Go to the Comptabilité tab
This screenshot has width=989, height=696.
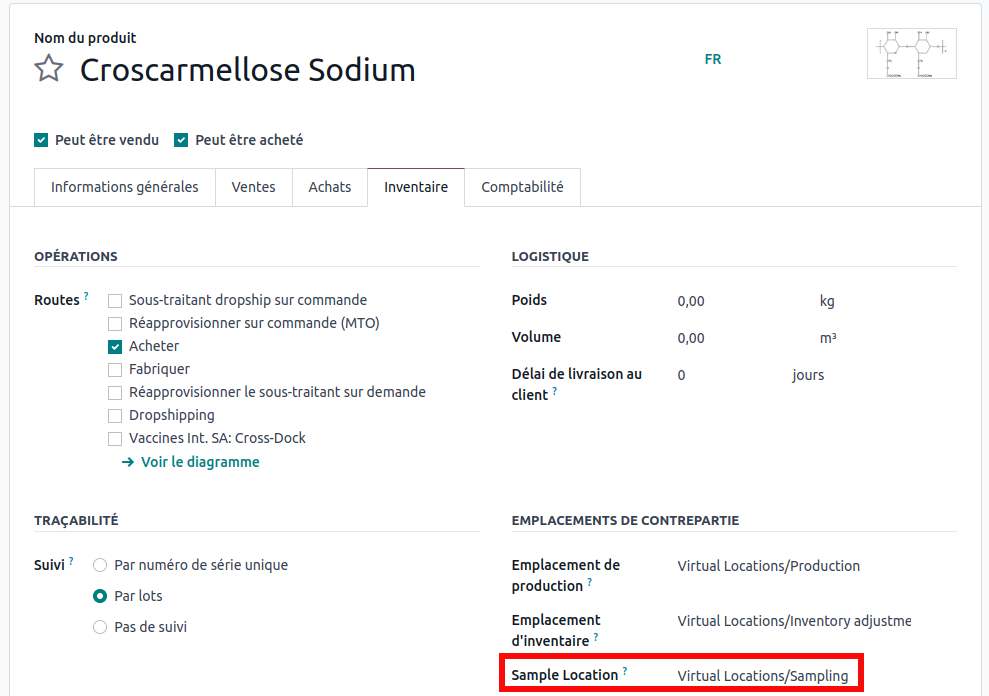(x=522, y=187)
